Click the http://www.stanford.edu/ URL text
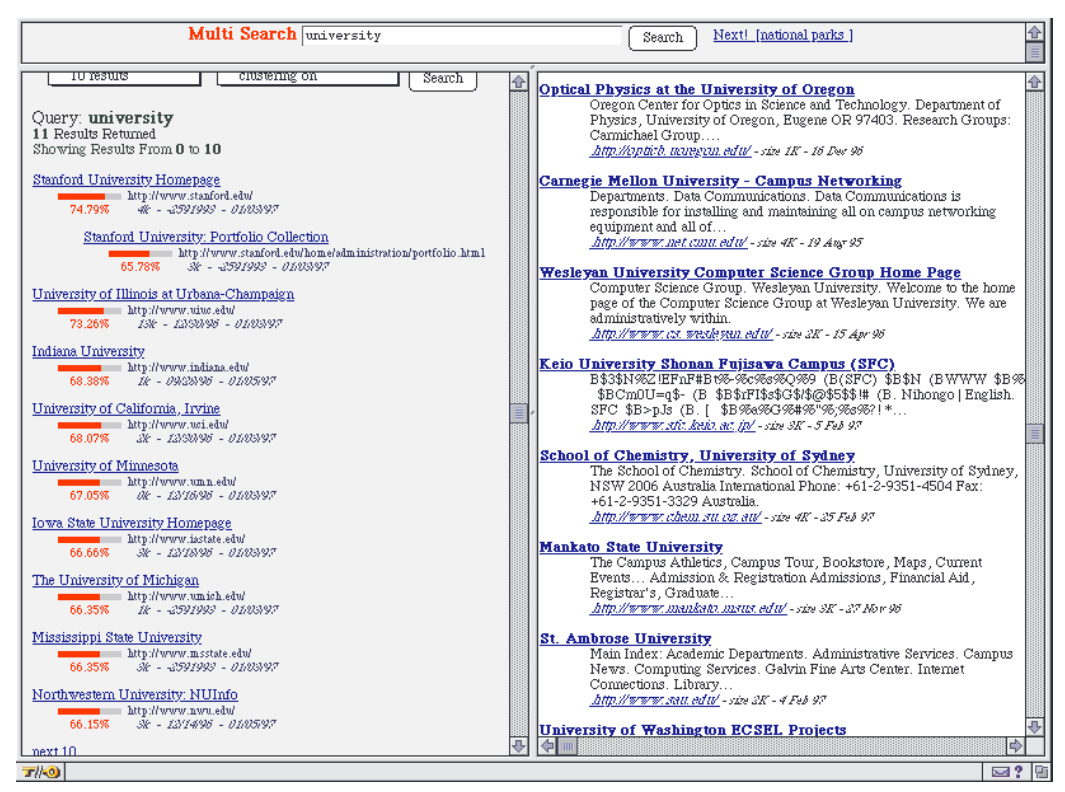Image resolution: width=1065 pixels, height=792 pixels. [x=190, y=196]
